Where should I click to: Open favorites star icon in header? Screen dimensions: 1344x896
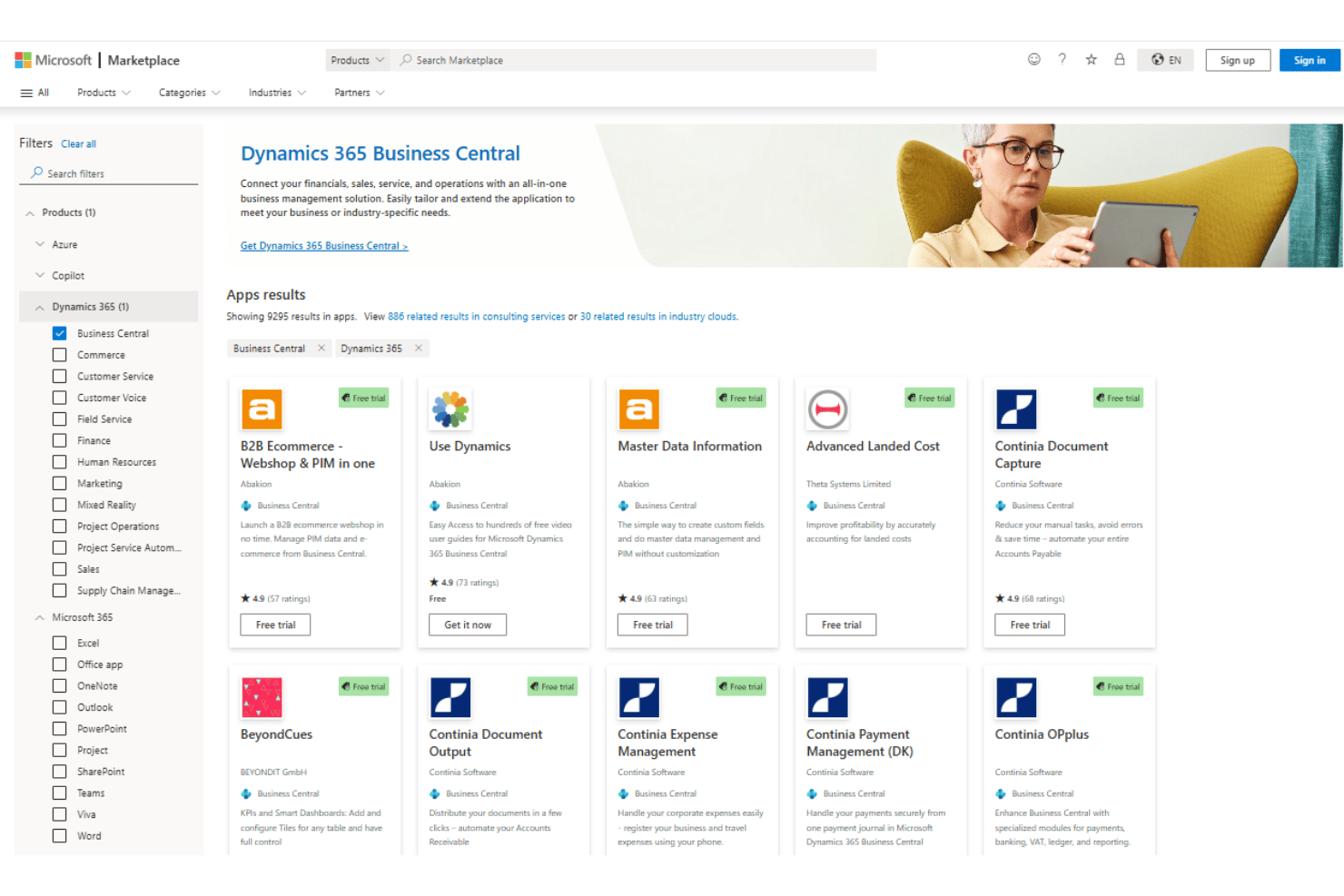(x=1091, y=60)
